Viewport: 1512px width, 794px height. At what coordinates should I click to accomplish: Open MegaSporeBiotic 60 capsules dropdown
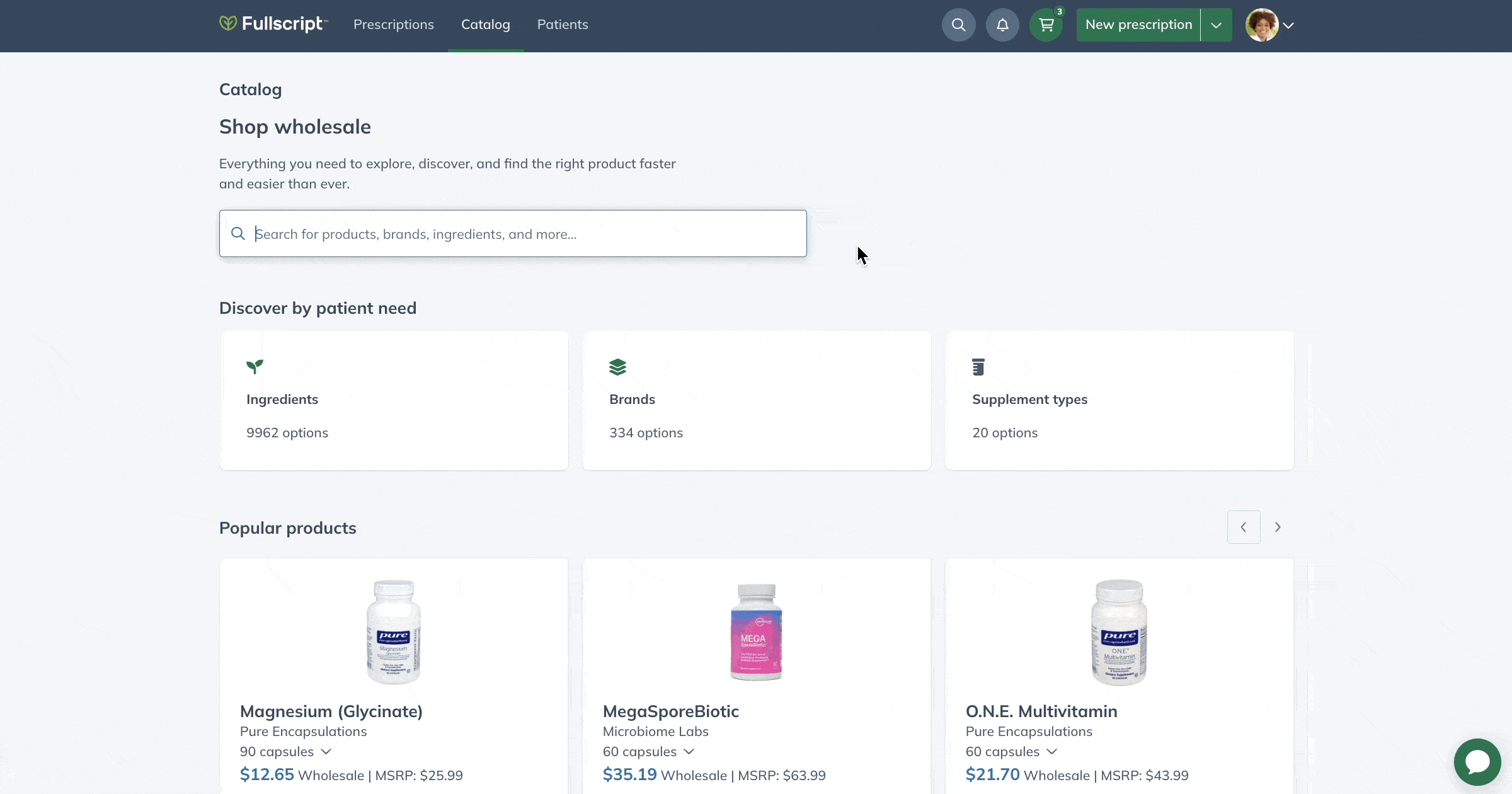click(x=649, y=751)
